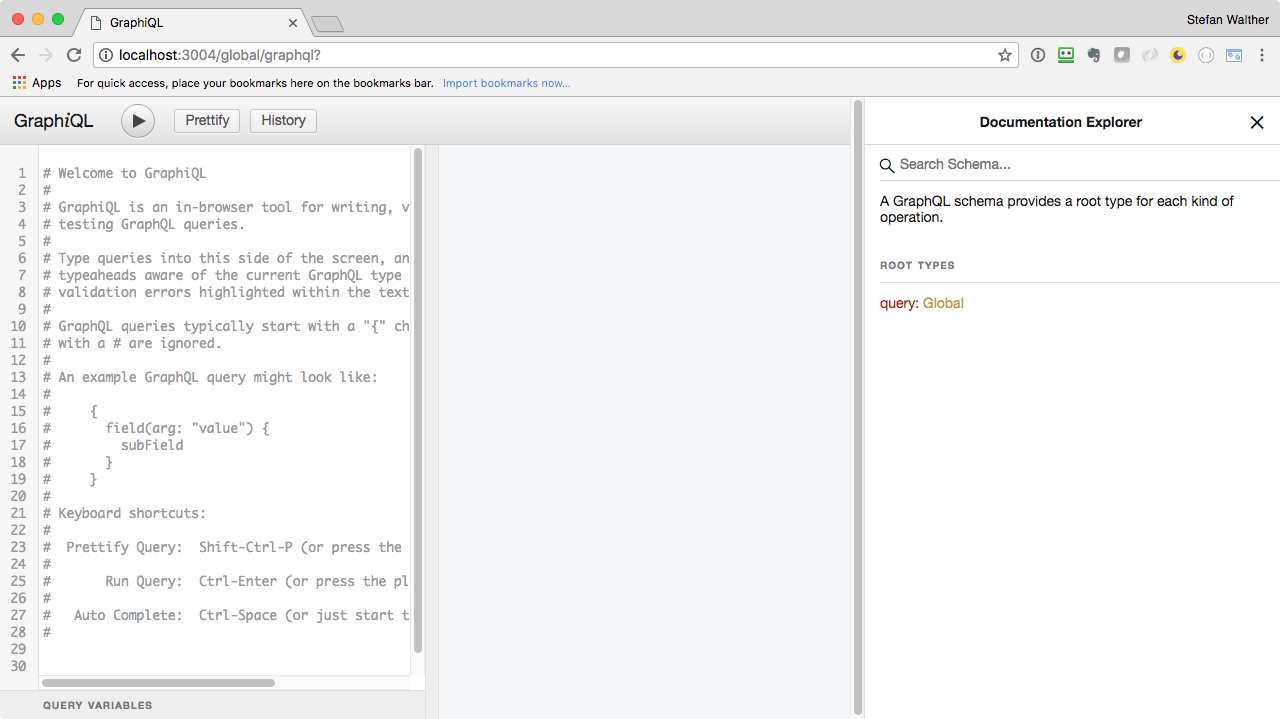Reload the page with refresh icon
The width and height of the screenshot is (1280, 719).
click(x=74, y=55)
